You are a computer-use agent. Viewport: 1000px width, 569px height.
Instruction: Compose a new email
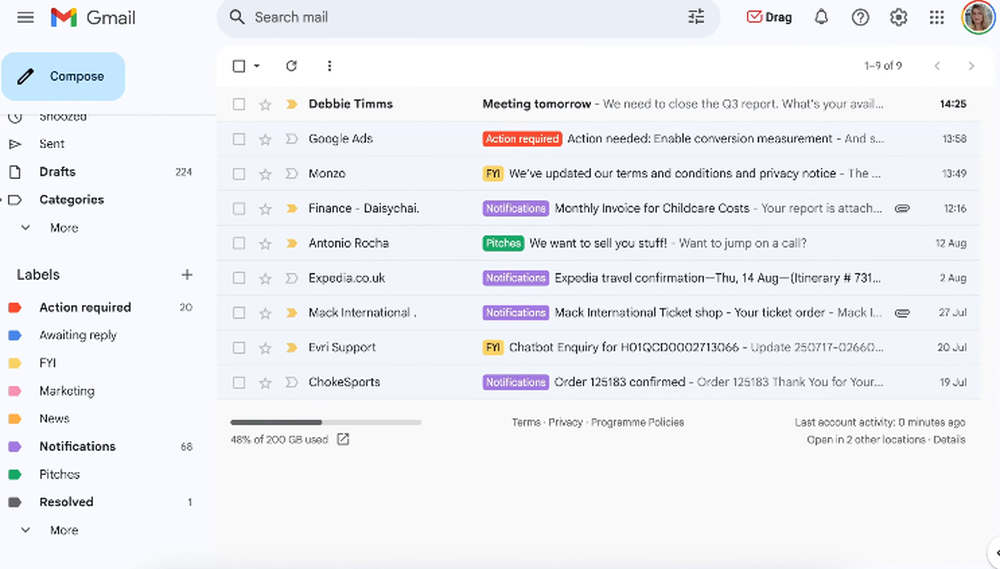click(x=63, y=77)
